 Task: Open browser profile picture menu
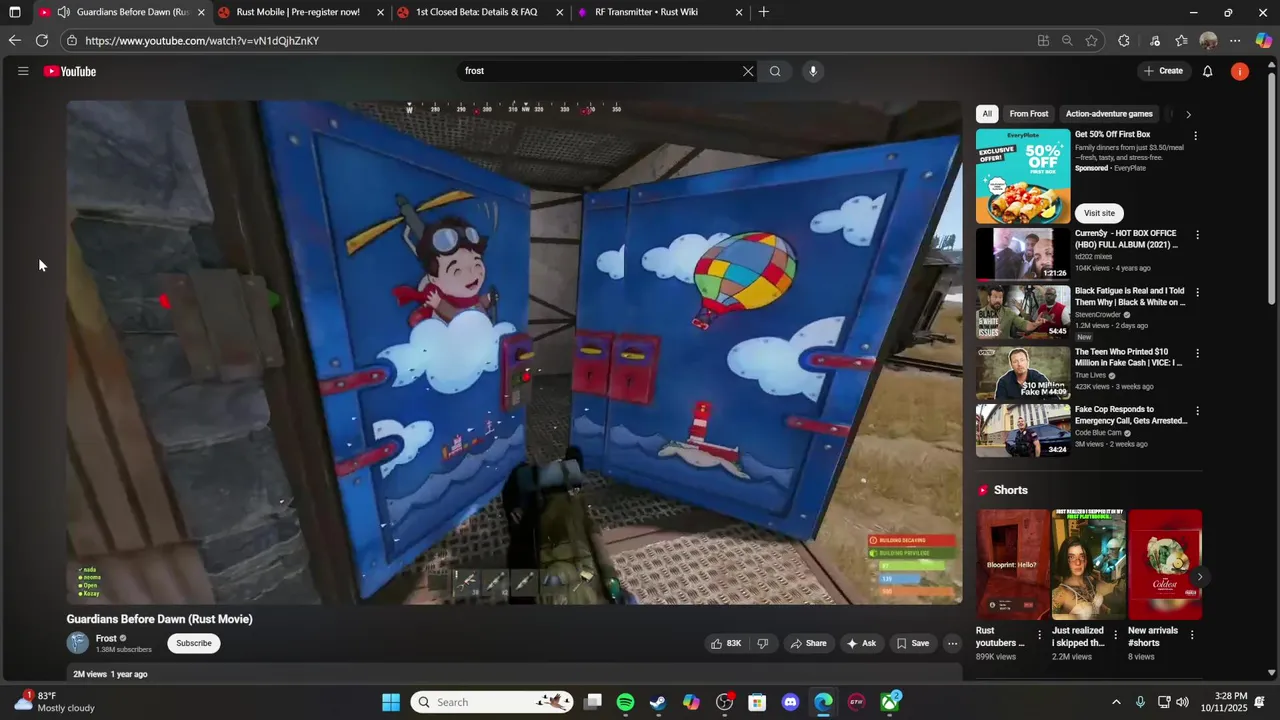pos(1208,40)
